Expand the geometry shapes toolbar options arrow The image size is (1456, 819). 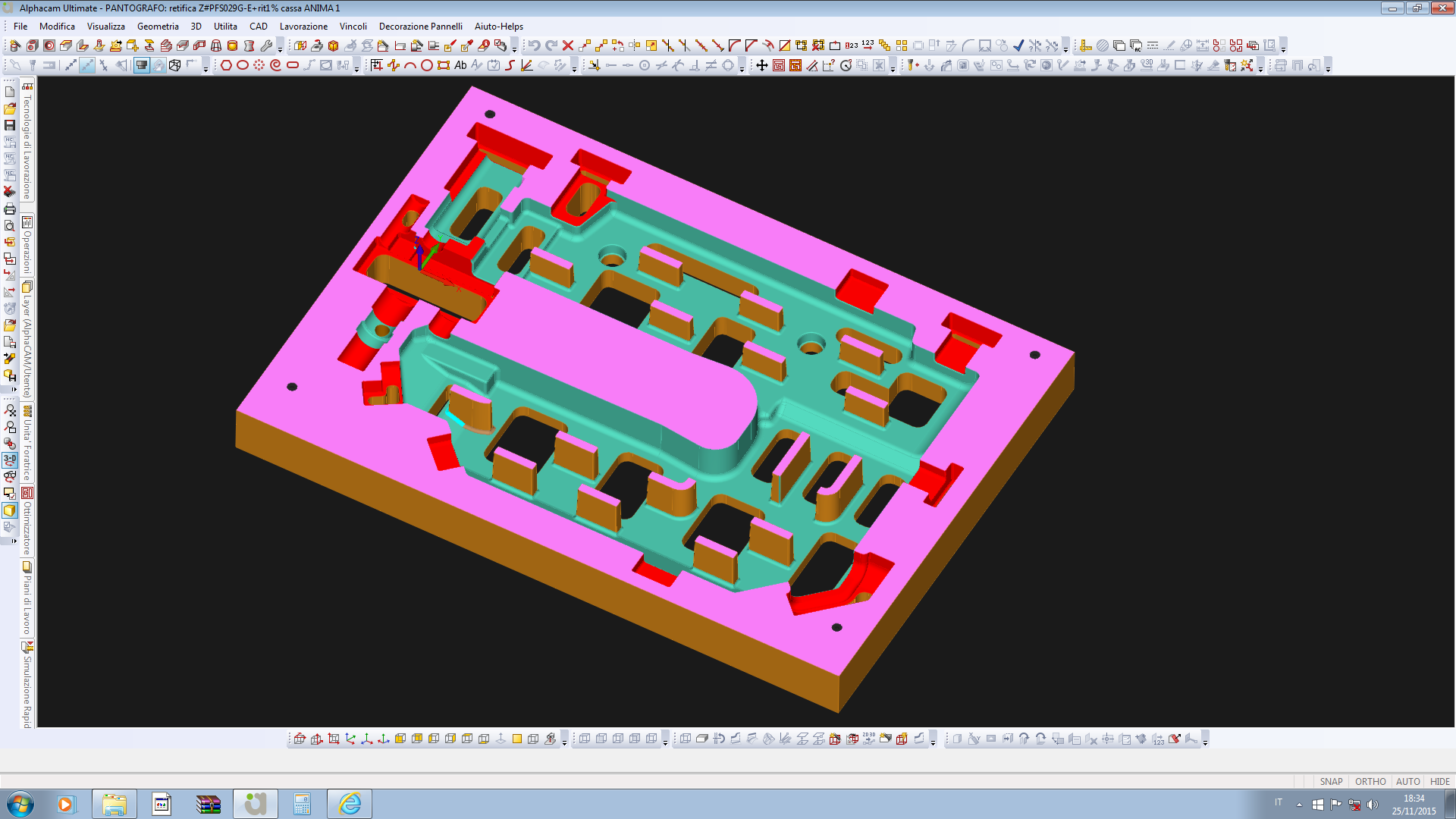pyautogui.click(x=356, y=69)
